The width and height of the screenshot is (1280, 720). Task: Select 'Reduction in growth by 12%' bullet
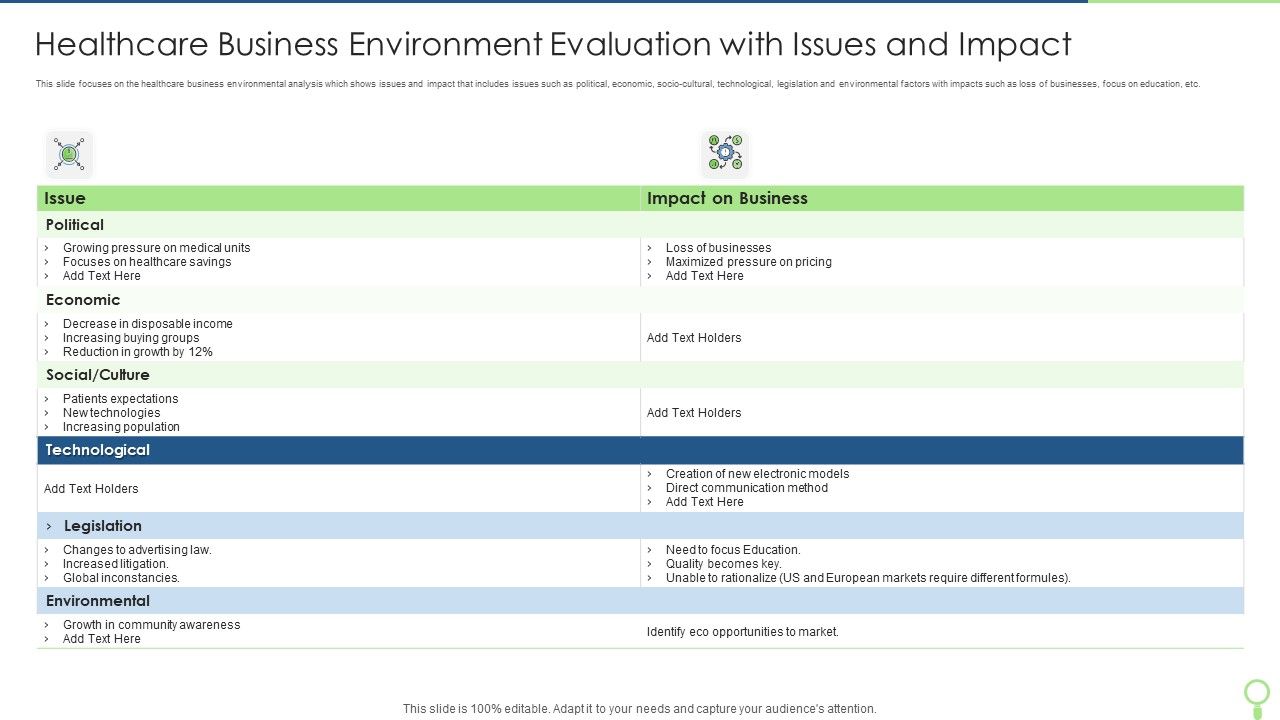pos(138,352)
